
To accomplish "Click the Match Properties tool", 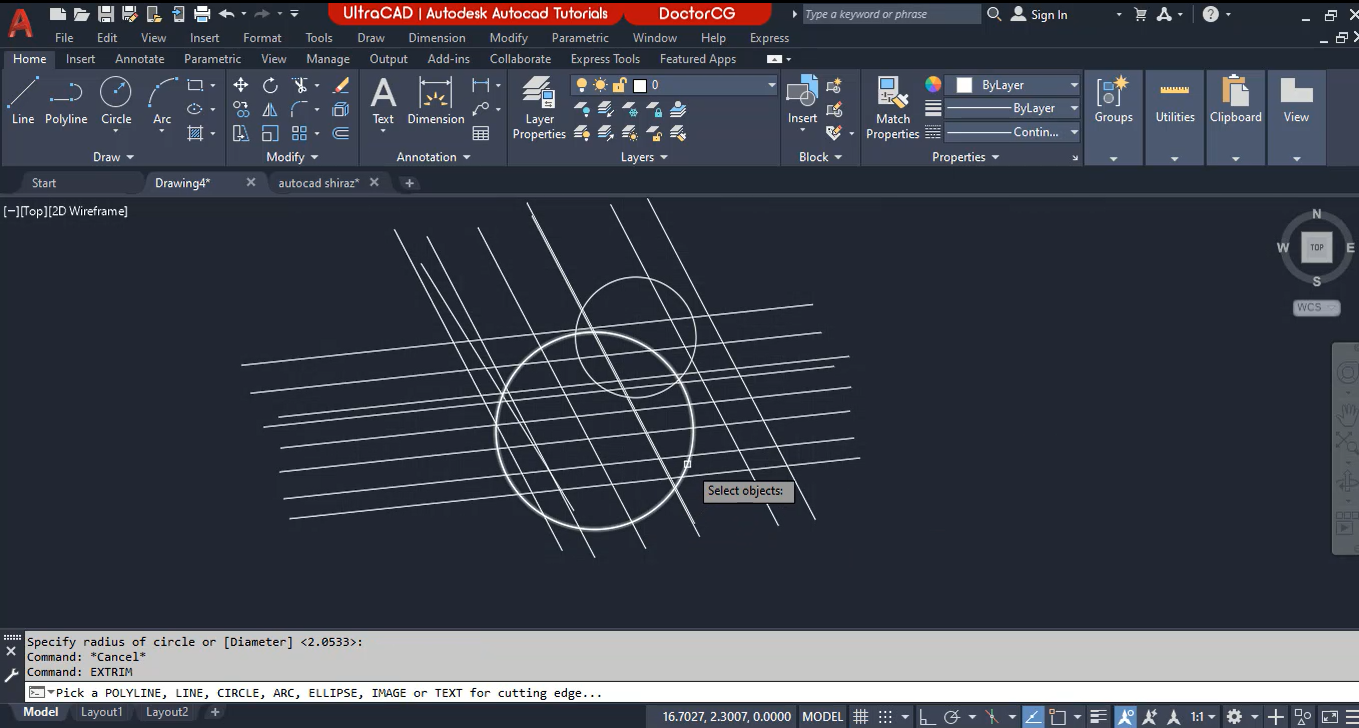I will 892,108.
